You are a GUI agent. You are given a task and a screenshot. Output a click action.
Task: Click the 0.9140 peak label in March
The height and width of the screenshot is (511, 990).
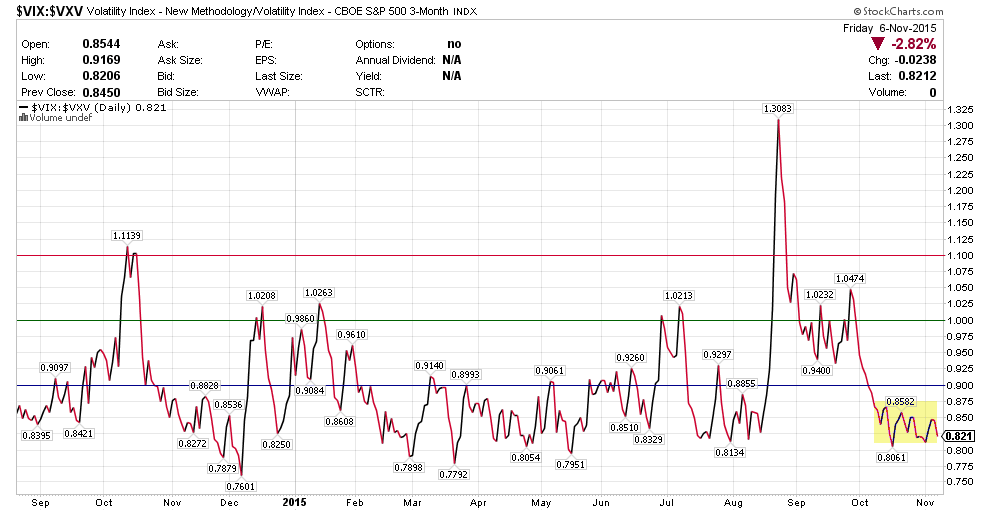[x=430, y=366]
